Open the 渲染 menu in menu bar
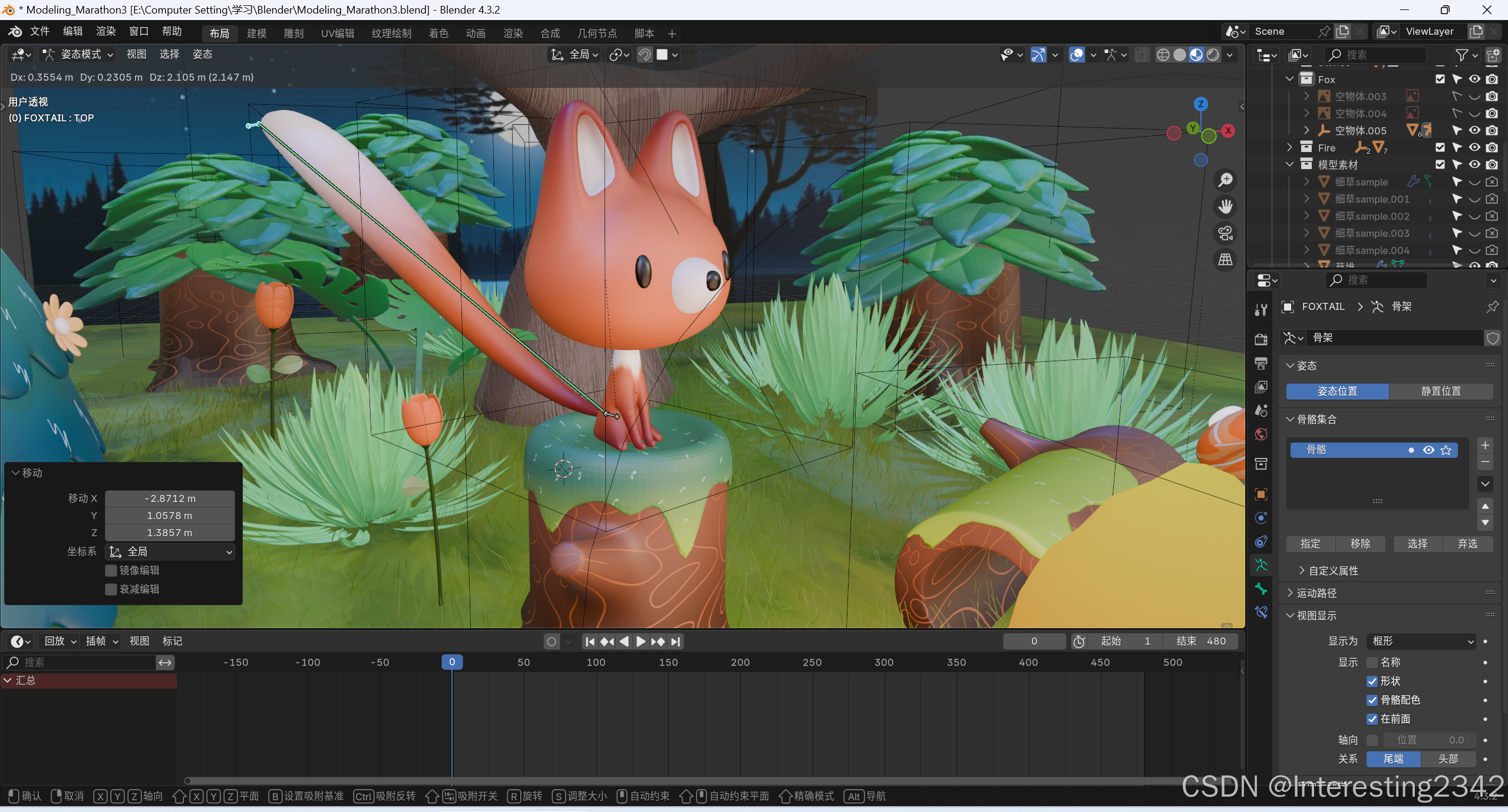This screenshot has height=812, width=1508. point(105,31)
